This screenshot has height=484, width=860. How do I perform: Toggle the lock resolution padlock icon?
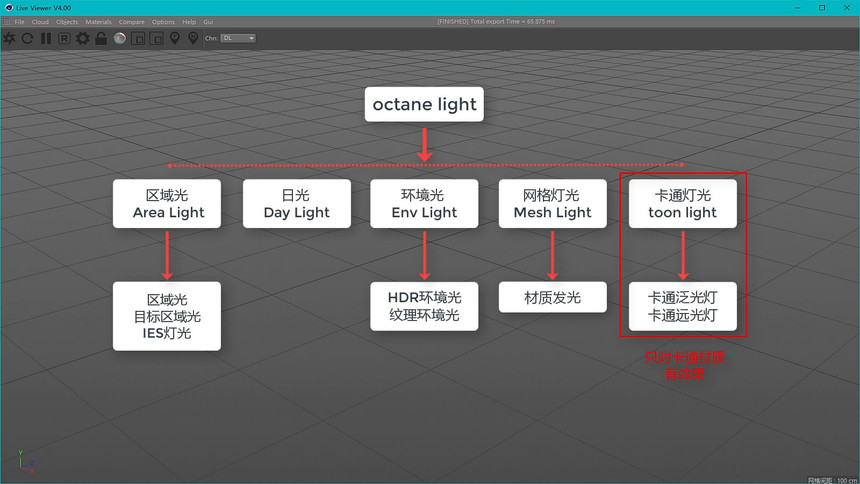(101, 38)
